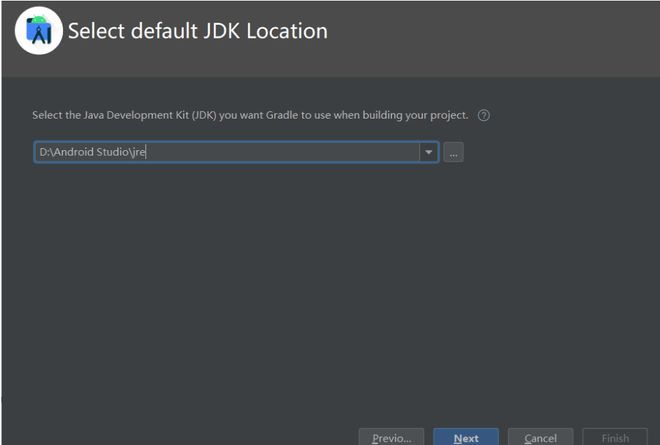660x445 pixels.
Task: Click the 'Select the Java Development Kit' description text
Action: click(x=250, y=115)
